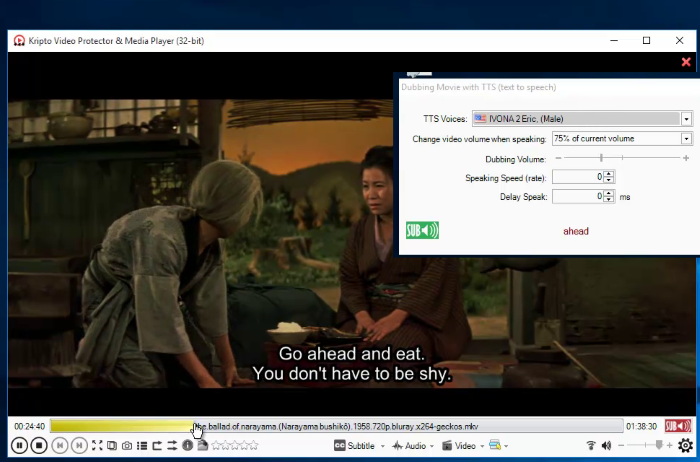
Task: Show media info icon
Action: click(188, 445)
